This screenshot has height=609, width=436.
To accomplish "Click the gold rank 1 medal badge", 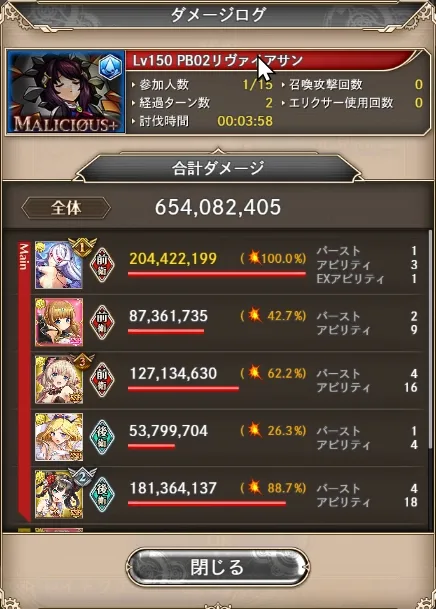I will point(82,246).
